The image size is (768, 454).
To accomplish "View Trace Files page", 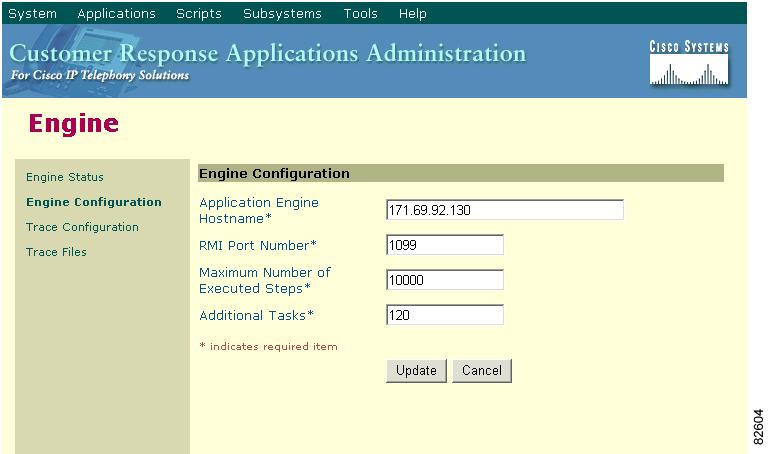I will [x=56, y=252].
